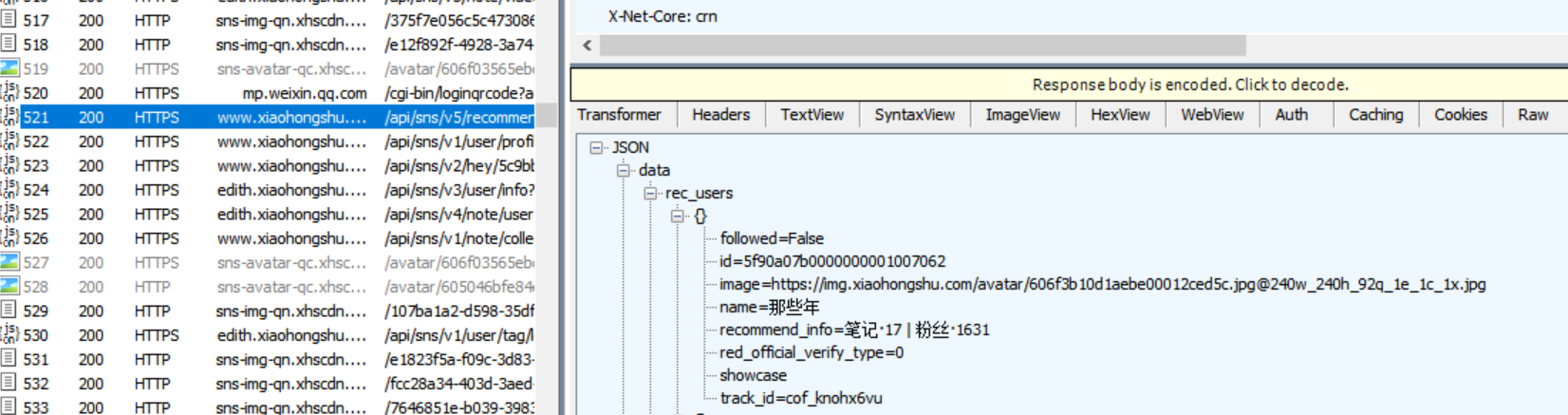1568x415 pixels.
Task: Select the red_official_verify_type=0 node
Action: (x=812, y=352)
